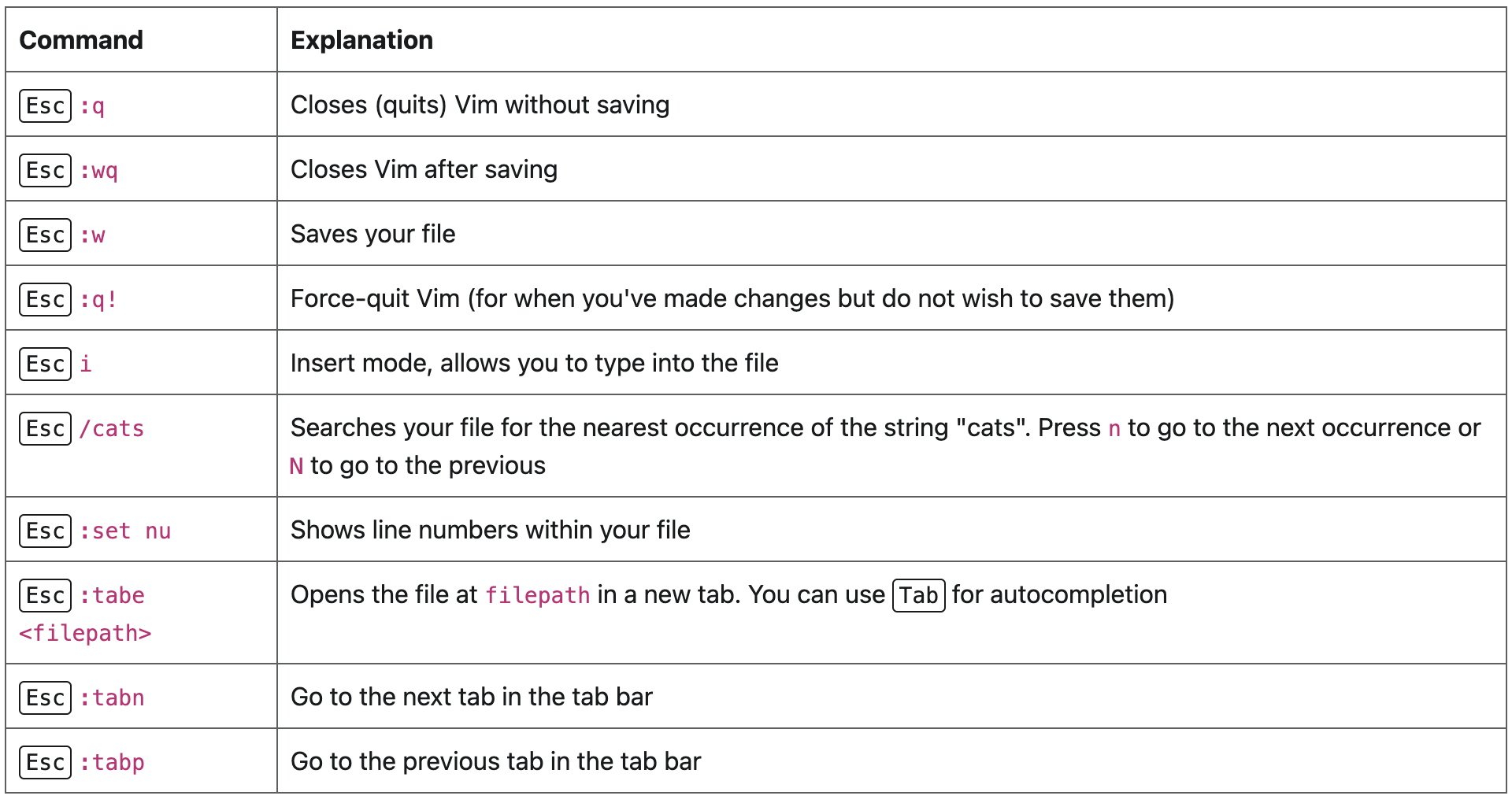Click the uppercase N code in search explanation
Image resolution: width=1512 pixels, height=803 pixels.
(296, 466)
